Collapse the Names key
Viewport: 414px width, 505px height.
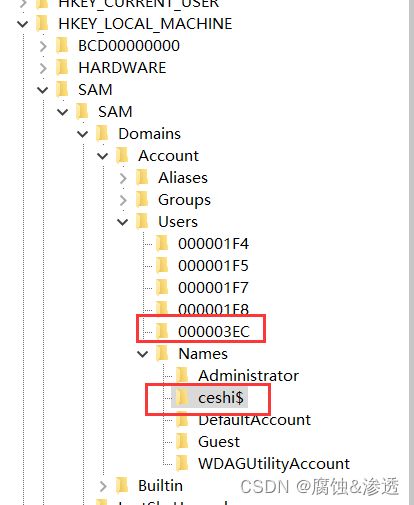pyautogui.click(x=143, y=354)
